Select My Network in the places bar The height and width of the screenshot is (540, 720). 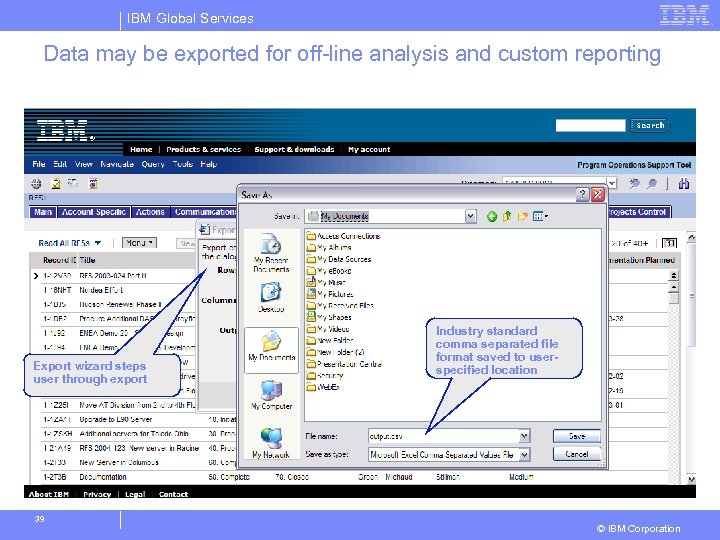pyautogui.click(x=271, y=443)
